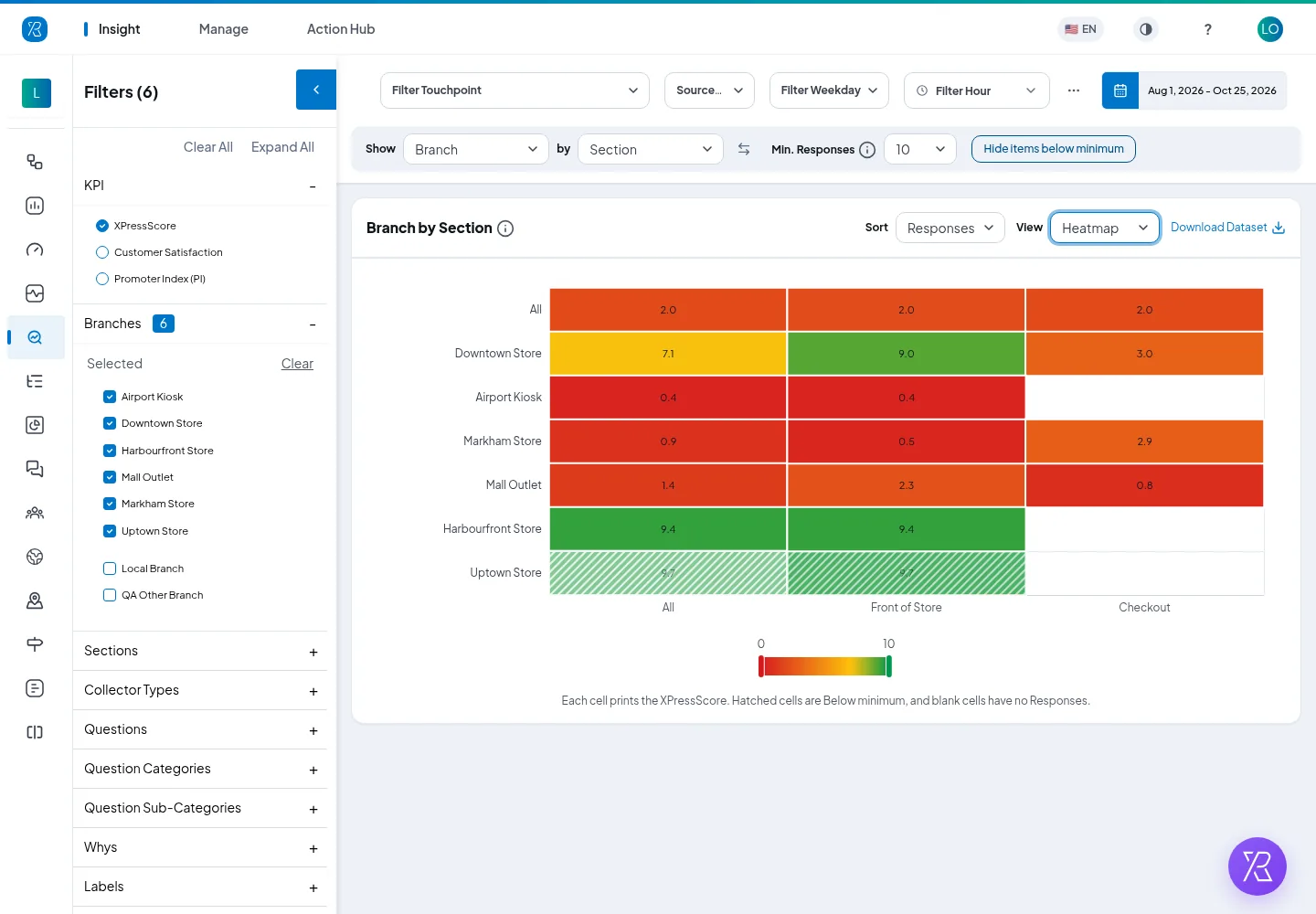Click Expand All filters
The height and width of the screenshot is (914, 1316).
(x=282, y=147)
